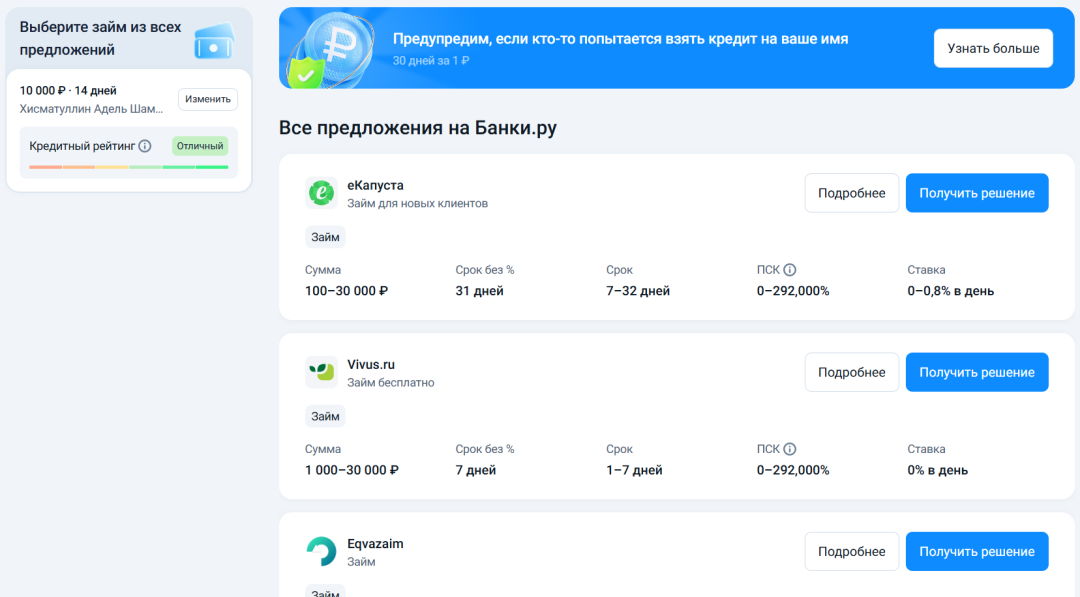
Task: Open the credit rating info icon
Action: point(145,146)
